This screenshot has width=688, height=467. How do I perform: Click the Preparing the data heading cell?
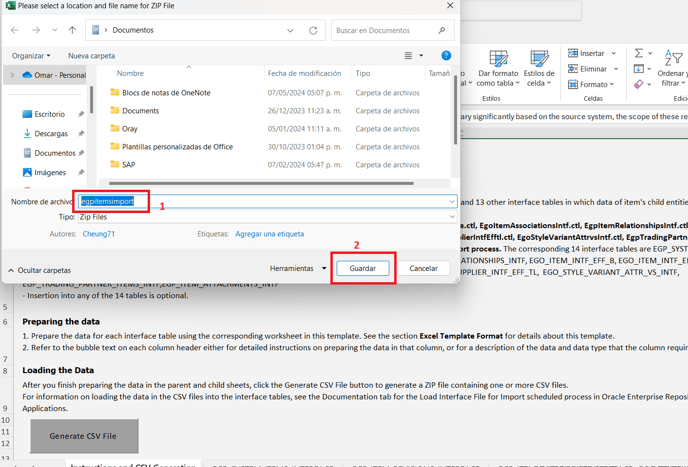click(x=61, y=322)
